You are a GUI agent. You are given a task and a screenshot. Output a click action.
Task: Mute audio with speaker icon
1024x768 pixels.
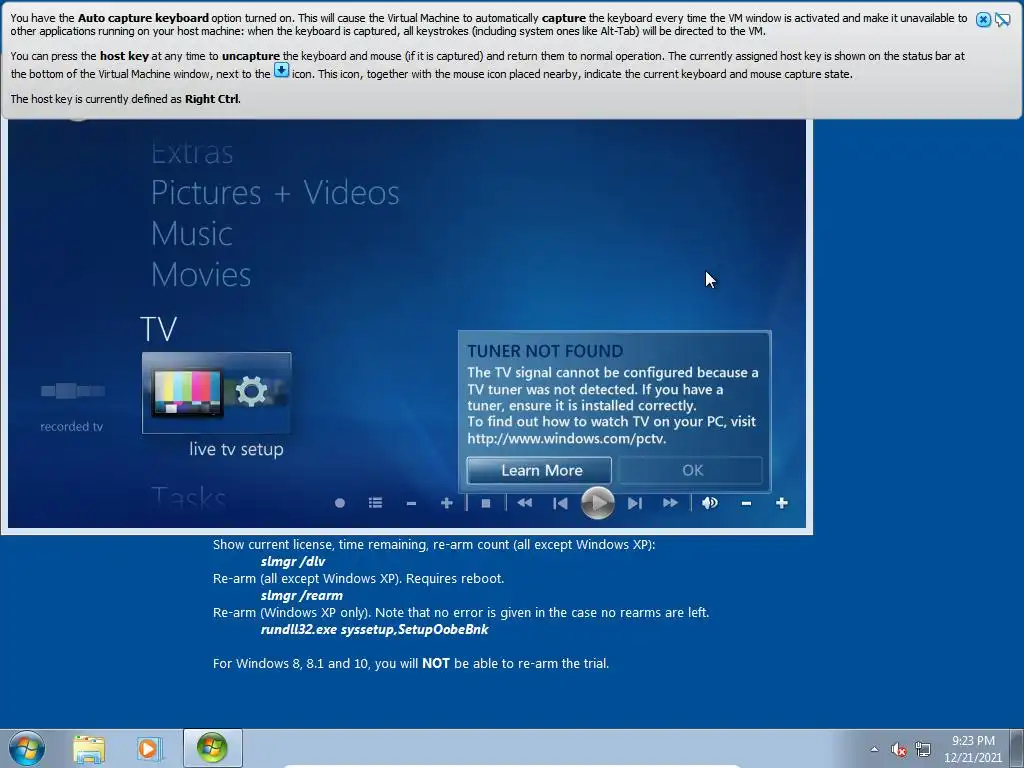[x=710, y=503]
